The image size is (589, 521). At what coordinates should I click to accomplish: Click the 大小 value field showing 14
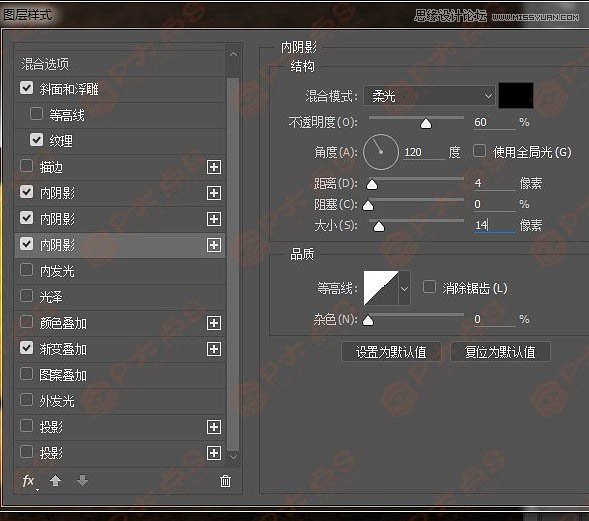[x=494, y=225]
